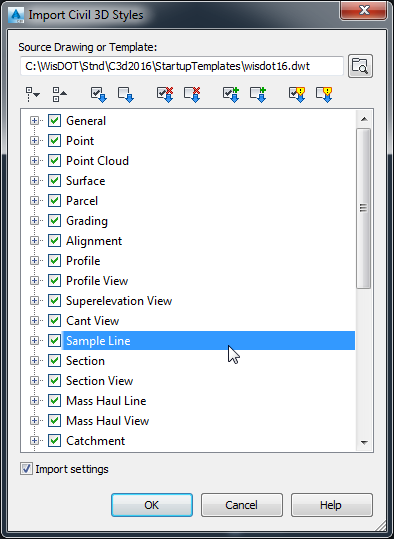This screenshot has height=539, width=394.
Task: Uncheck the Alignment category checkbox
Action: point(54,241)
